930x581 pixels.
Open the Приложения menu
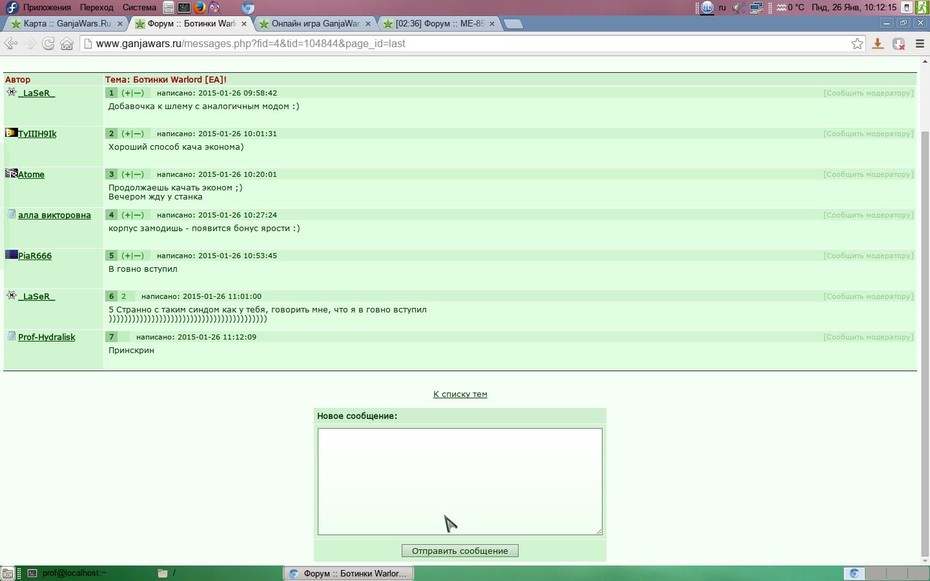[47, 7]
